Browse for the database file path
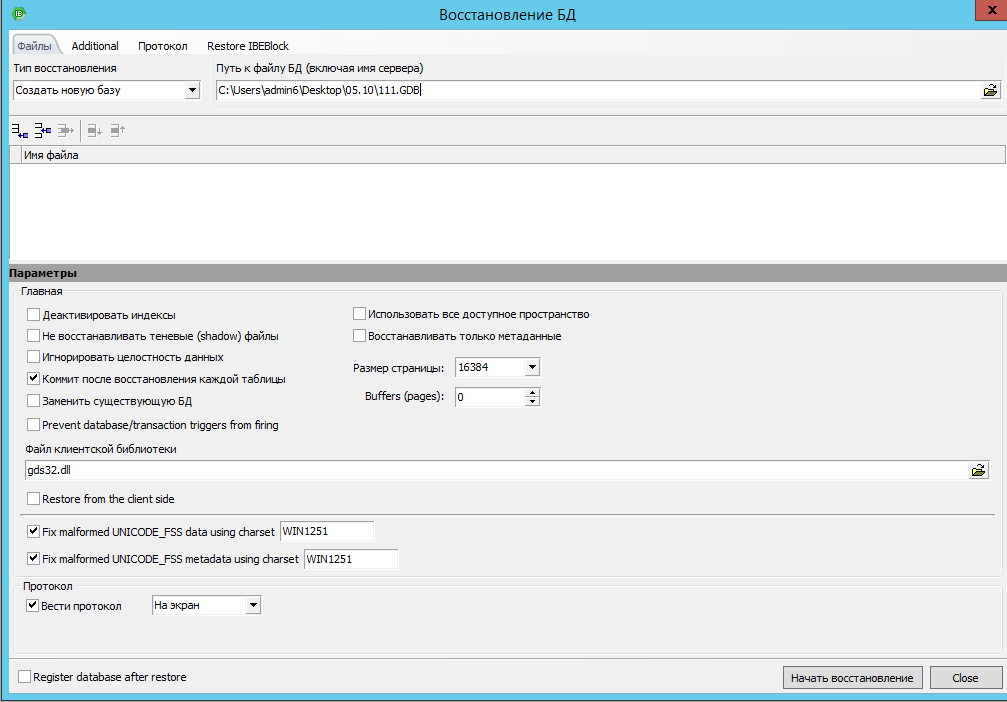The height and width of the screenshot is (702, 1007). pos(990,90)
